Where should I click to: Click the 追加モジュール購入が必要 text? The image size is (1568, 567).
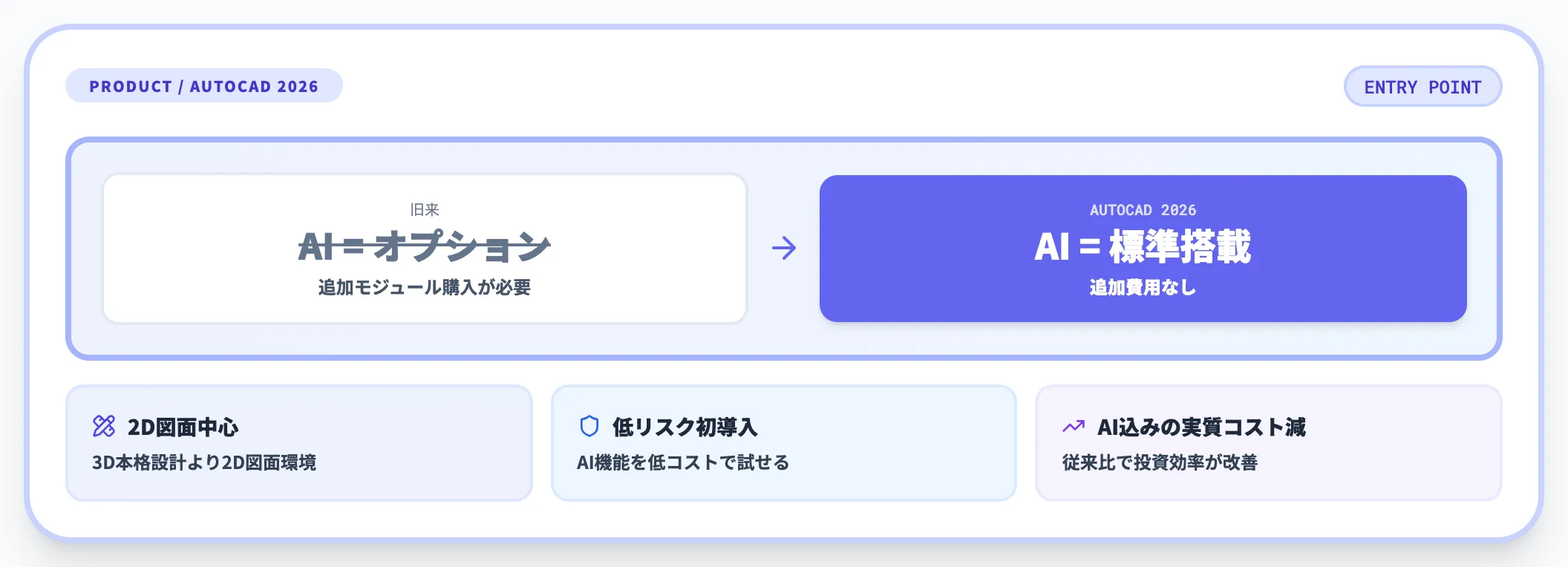click(424, 287)
